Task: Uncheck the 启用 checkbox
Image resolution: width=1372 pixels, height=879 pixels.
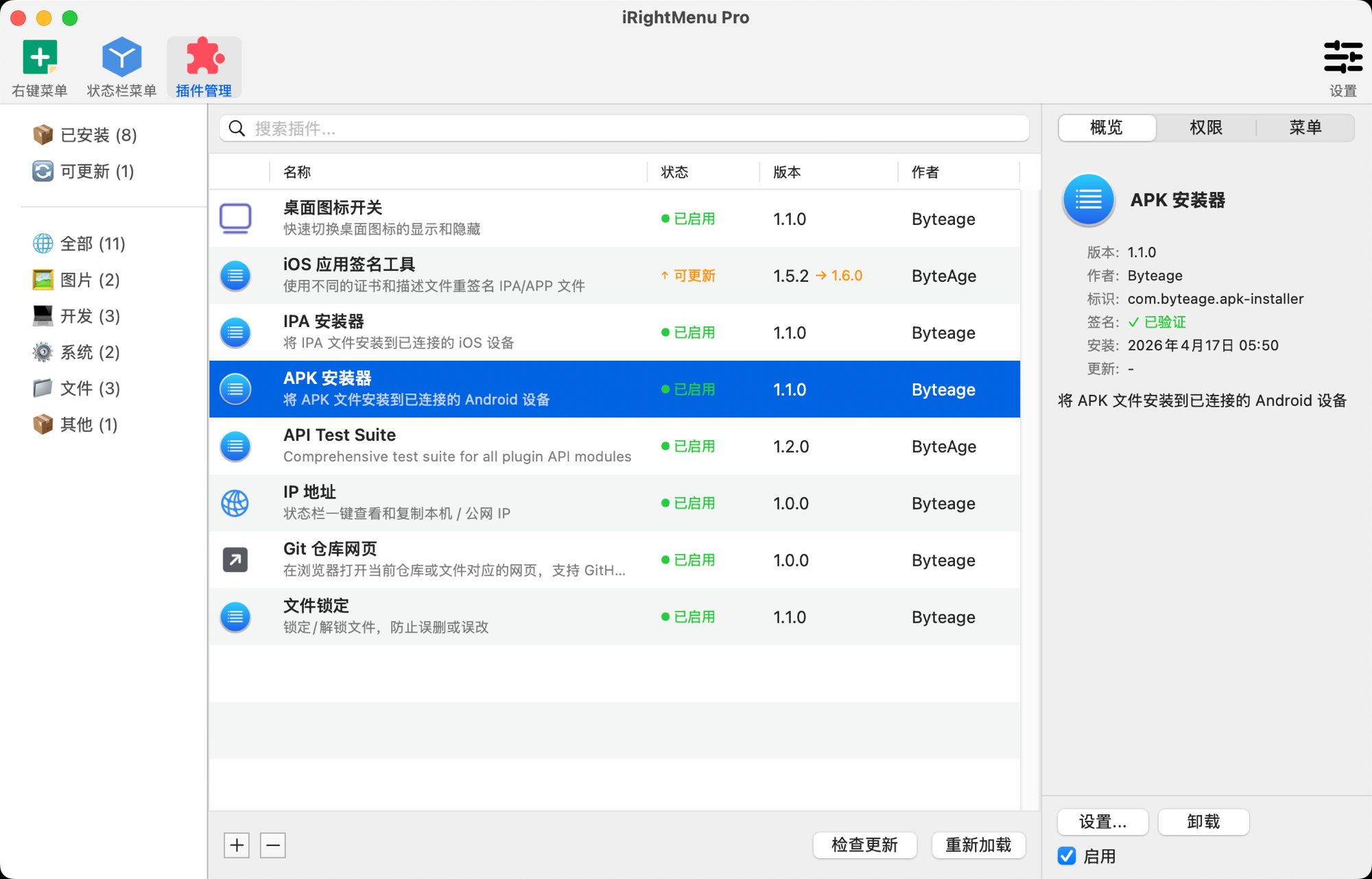Action: point(1067,856)
